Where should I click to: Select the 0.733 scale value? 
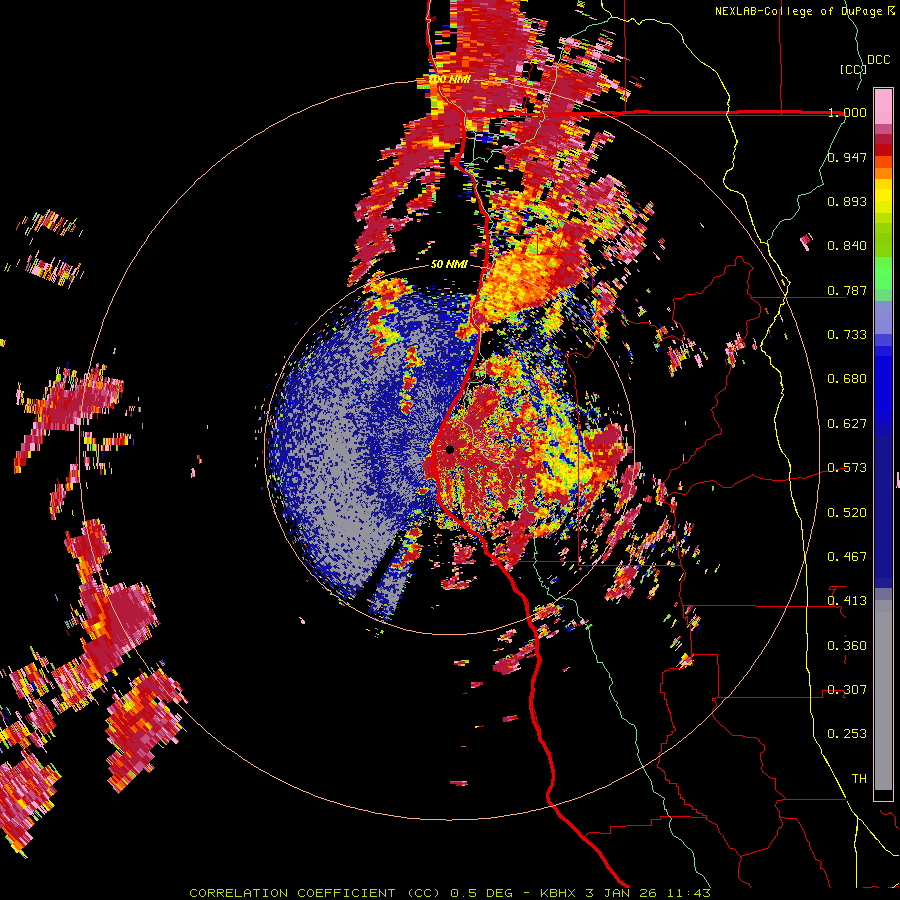[847, 335]
